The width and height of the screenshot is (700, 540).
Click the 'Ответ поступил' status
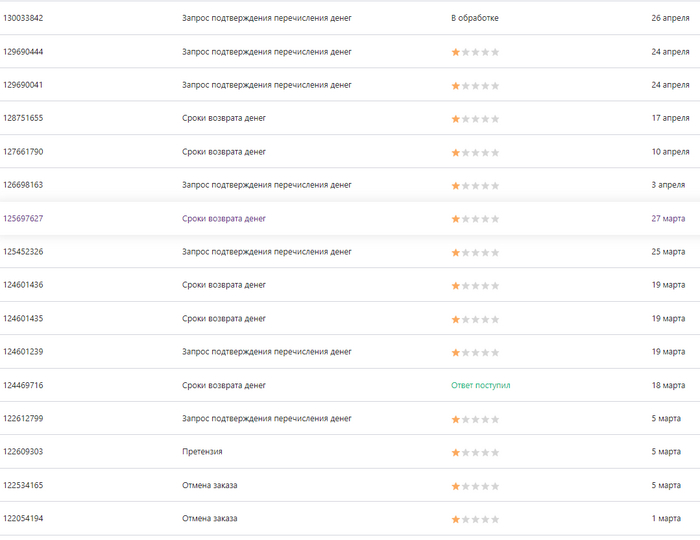click(481, 385)
